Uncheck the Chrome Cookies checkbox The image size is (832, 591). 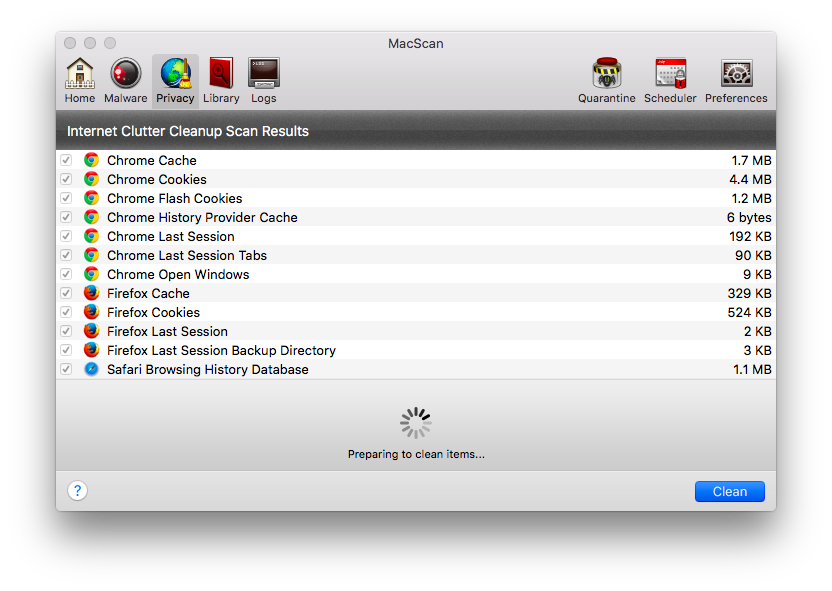[x=66, y=179]
